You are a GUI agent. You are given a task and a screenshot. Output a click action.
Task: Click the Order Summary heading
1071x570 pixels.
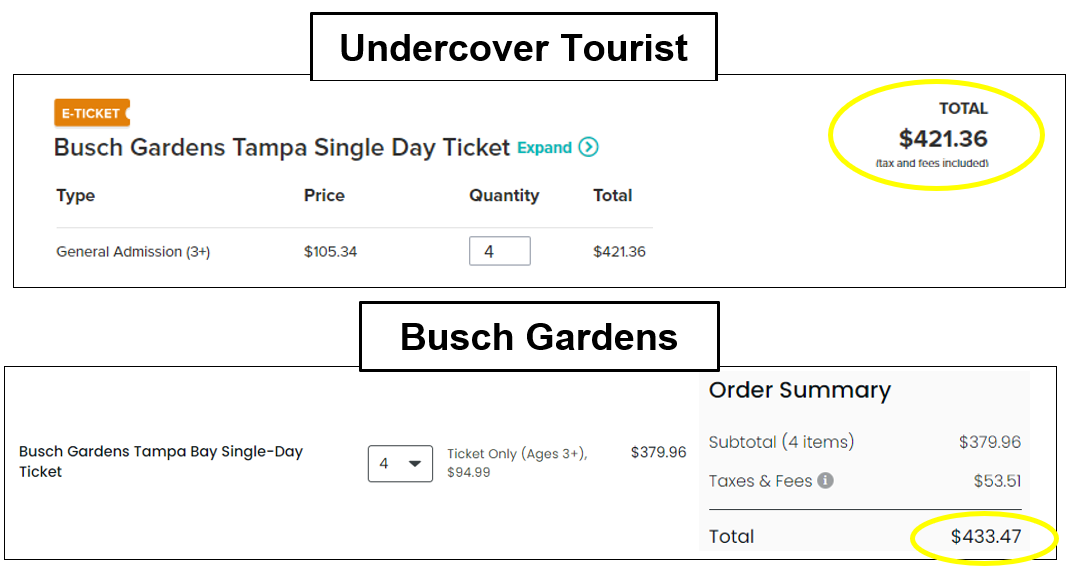click(x=799, y=390)
